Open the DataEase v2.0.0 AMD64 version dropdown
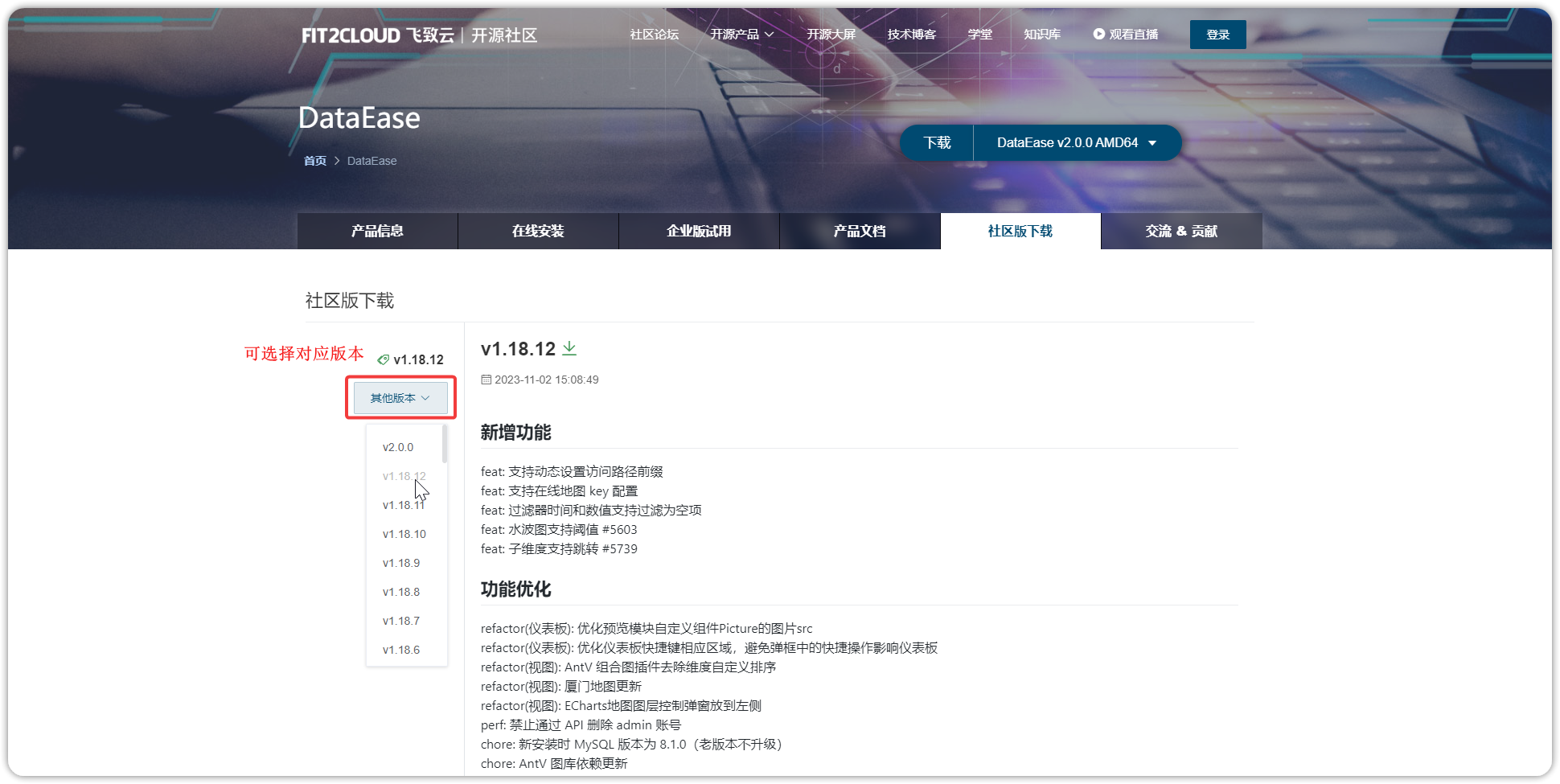Image resolution: width=1560 pixels, height=784 pixels. click(x=1077, y=142)
